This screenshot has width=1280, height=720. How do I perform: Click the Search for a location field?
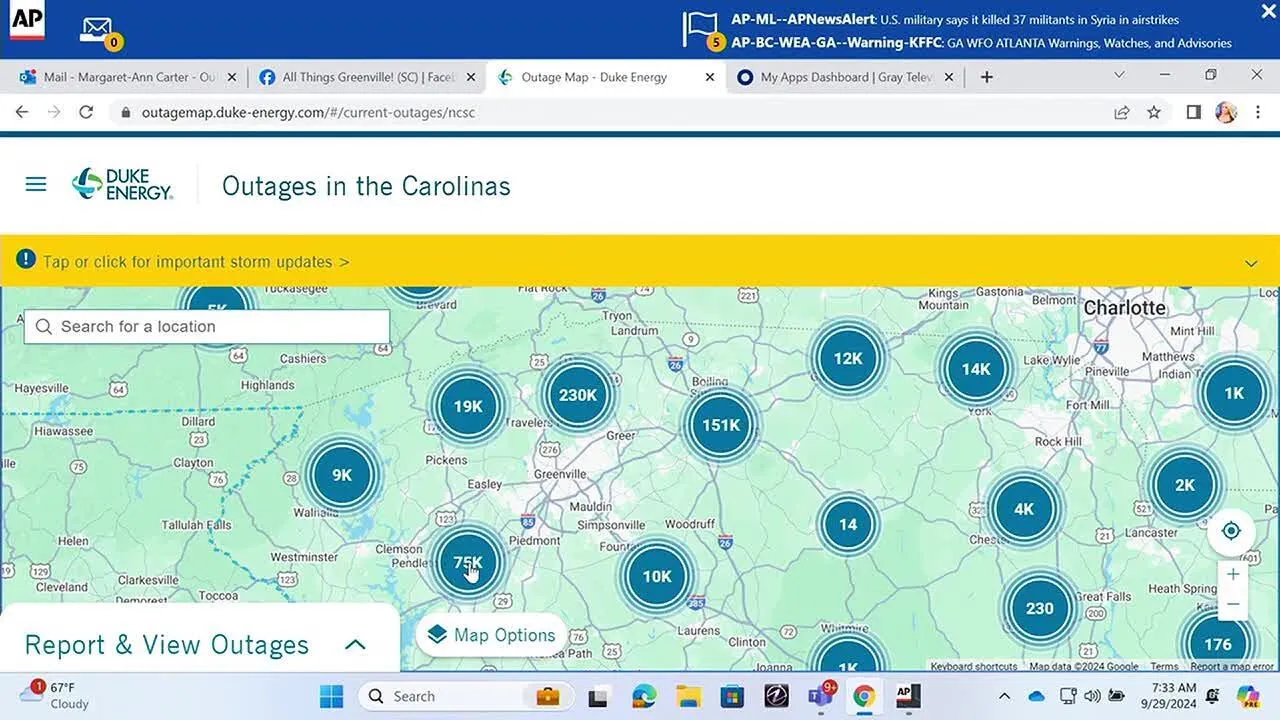coord(207,326)
